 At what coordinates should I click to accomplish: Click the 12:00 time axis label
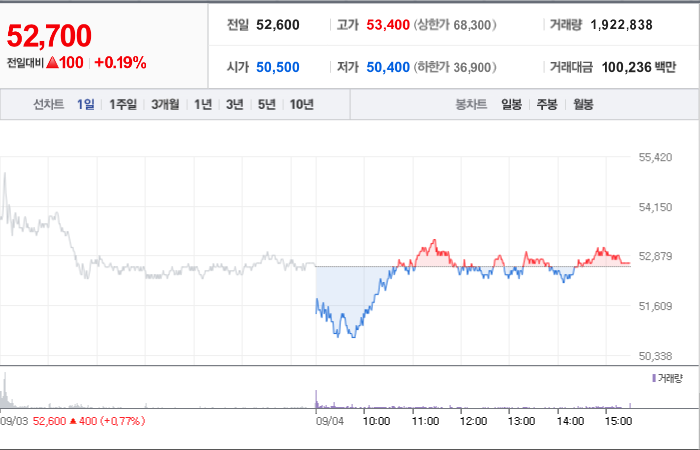coord(473,421)
